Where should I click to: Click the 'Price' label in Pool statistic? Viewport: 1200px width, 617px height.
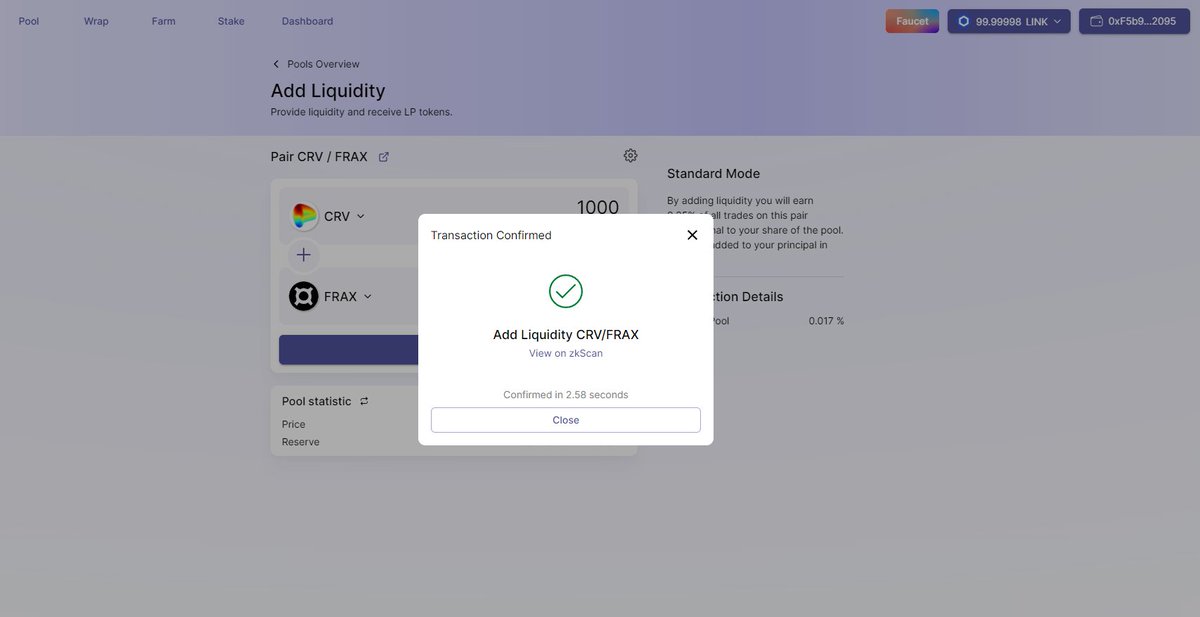[294, 424]
